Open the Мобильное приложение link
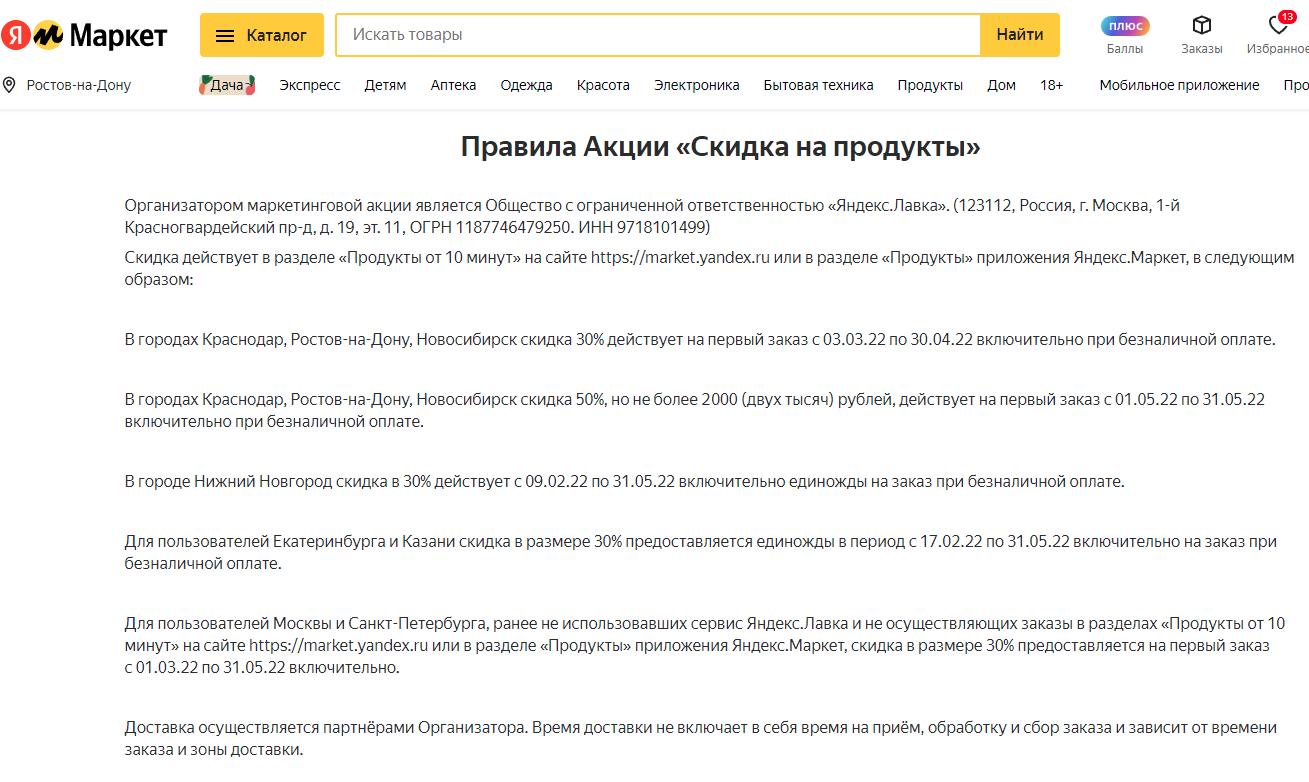The height and width of the screenshot is (782, 1309). click(1180, 85)
